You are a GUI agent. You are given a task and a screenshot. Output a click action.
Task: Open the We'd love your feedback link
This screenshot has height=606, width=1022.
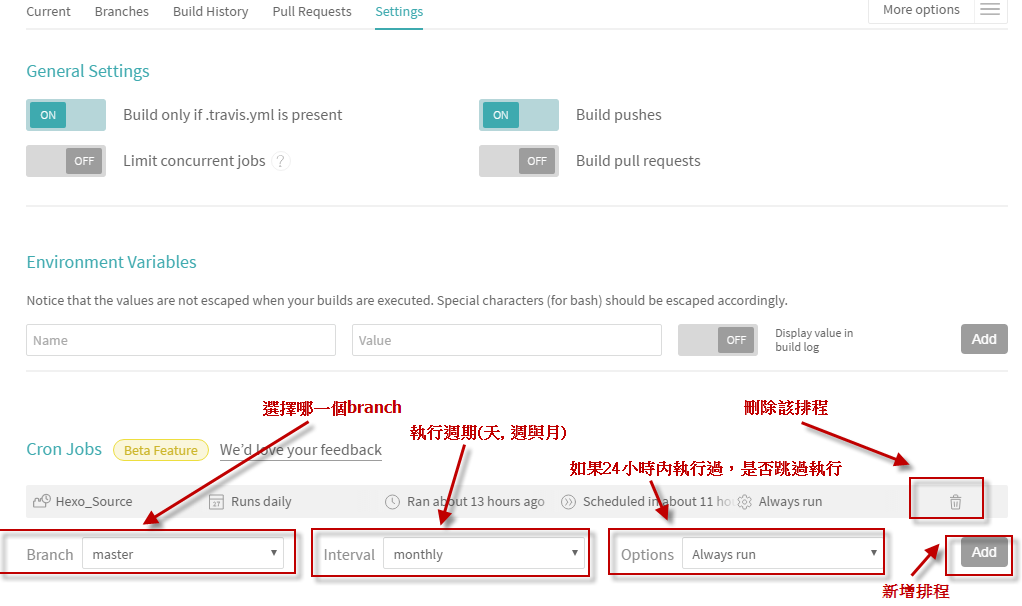[x=301, y=450]
